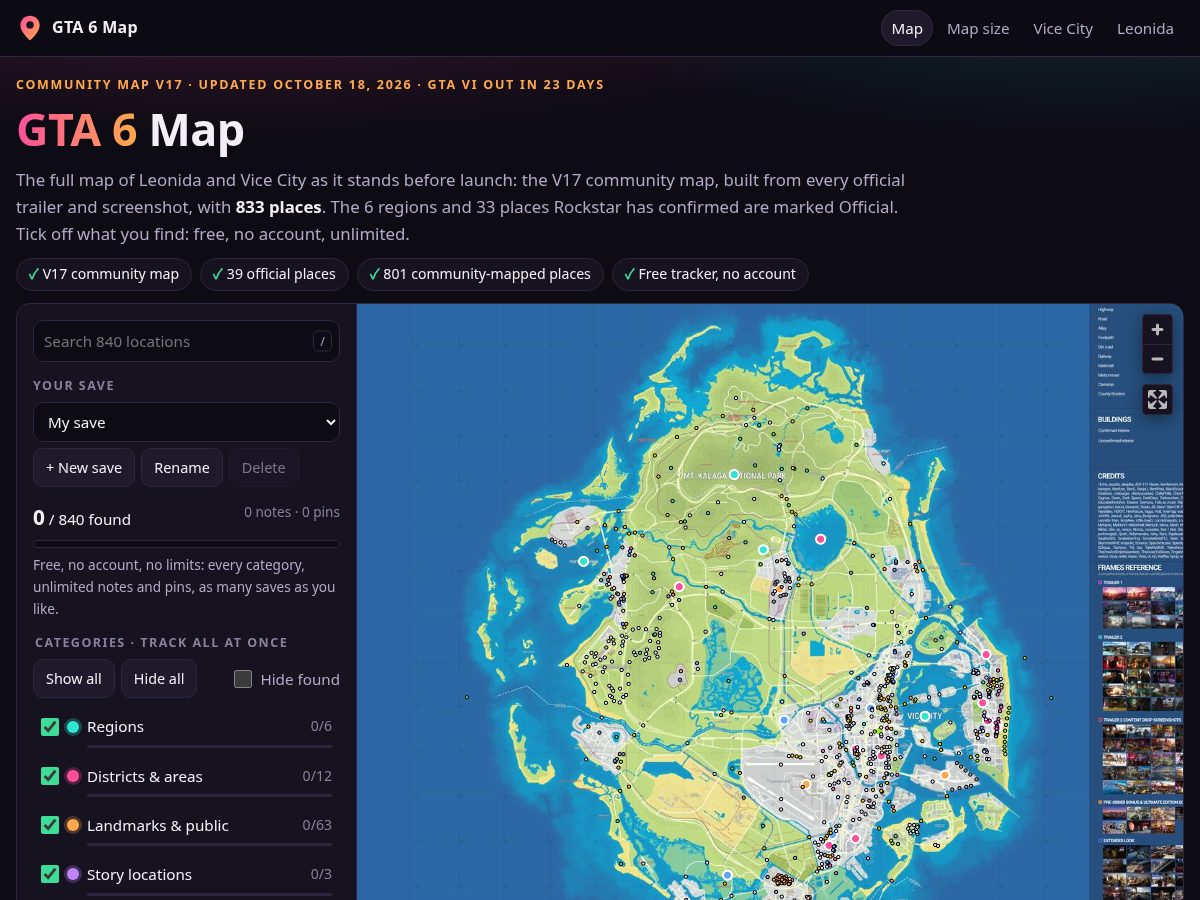Click the teal Regions color dot
1200x900 pixels.
72,727
